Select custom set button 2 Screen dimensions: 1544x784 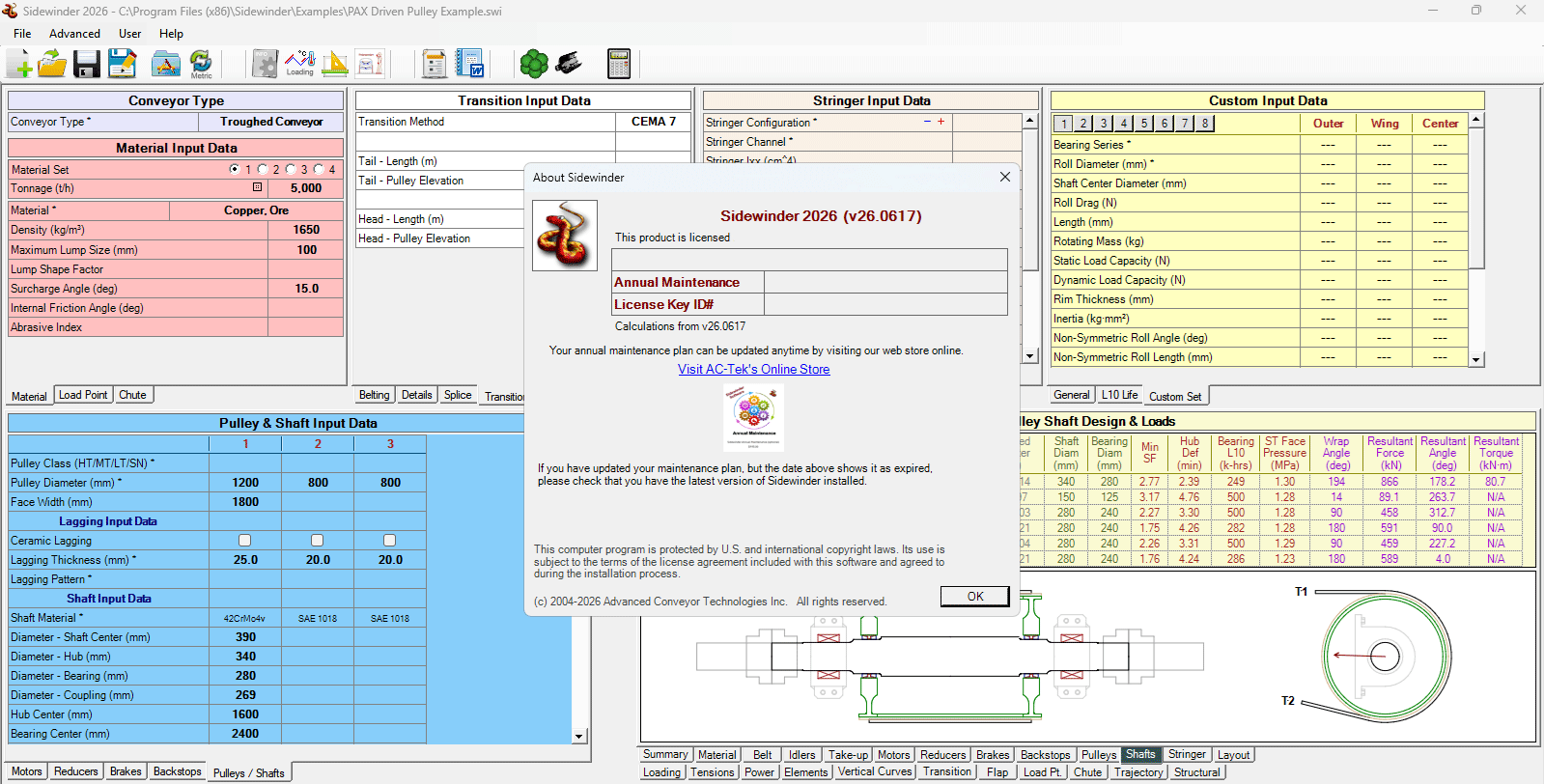pyautogui.click(x=1083, y=124)
